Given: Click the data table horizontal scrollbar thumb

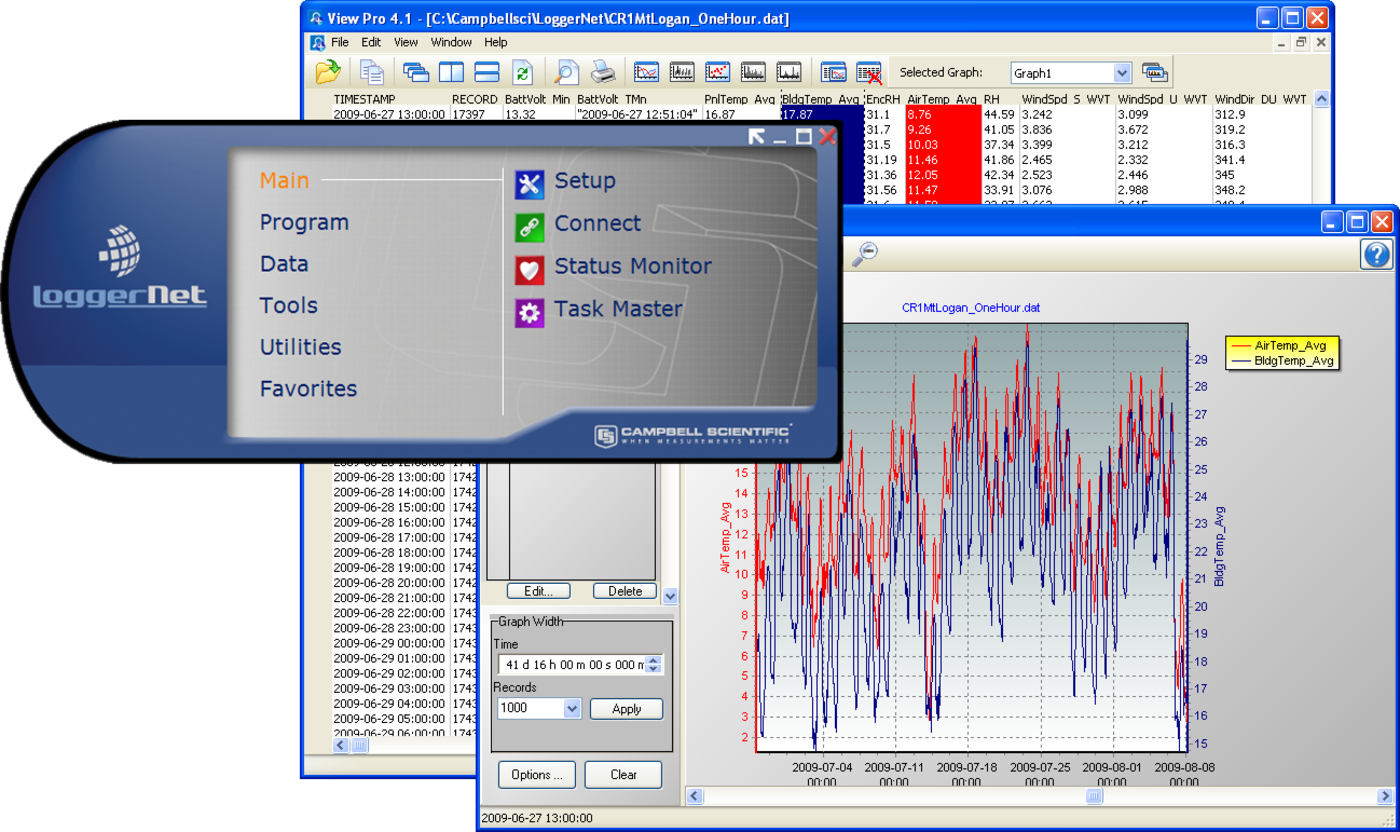Looking at the screenshot, I should tap(360, 745).
